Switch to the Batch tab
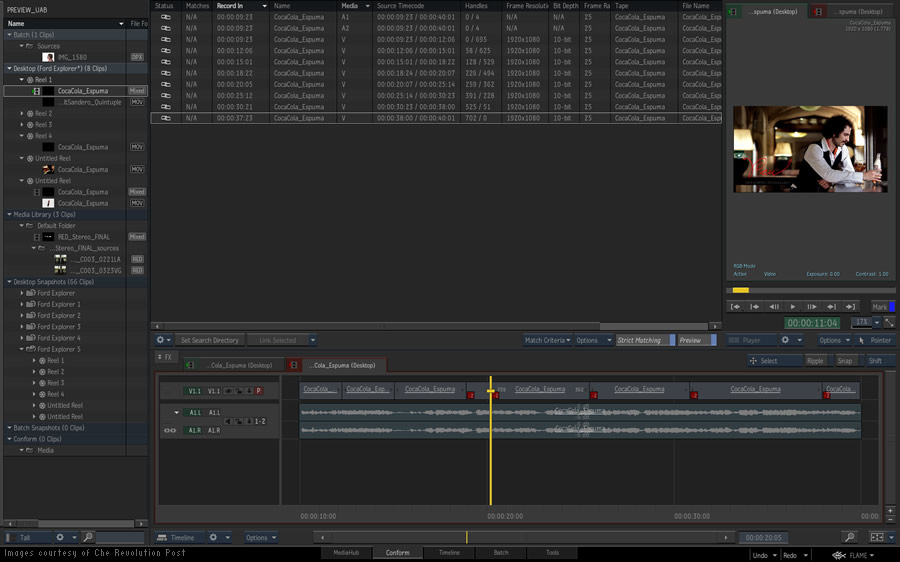Image resolution: width=900 pixels, height=562 pixels. click(501, 552)
